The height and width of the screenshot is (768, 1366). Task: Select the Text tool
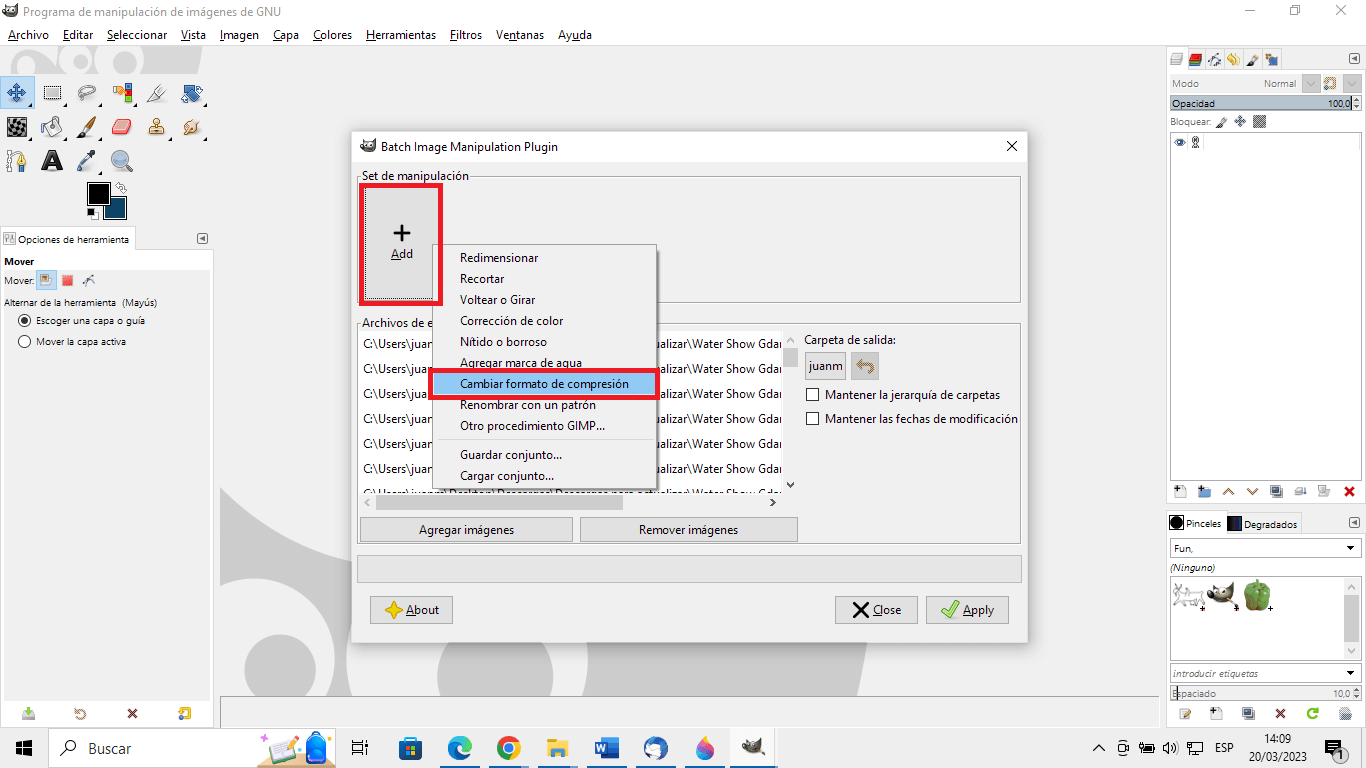[52, 160]
